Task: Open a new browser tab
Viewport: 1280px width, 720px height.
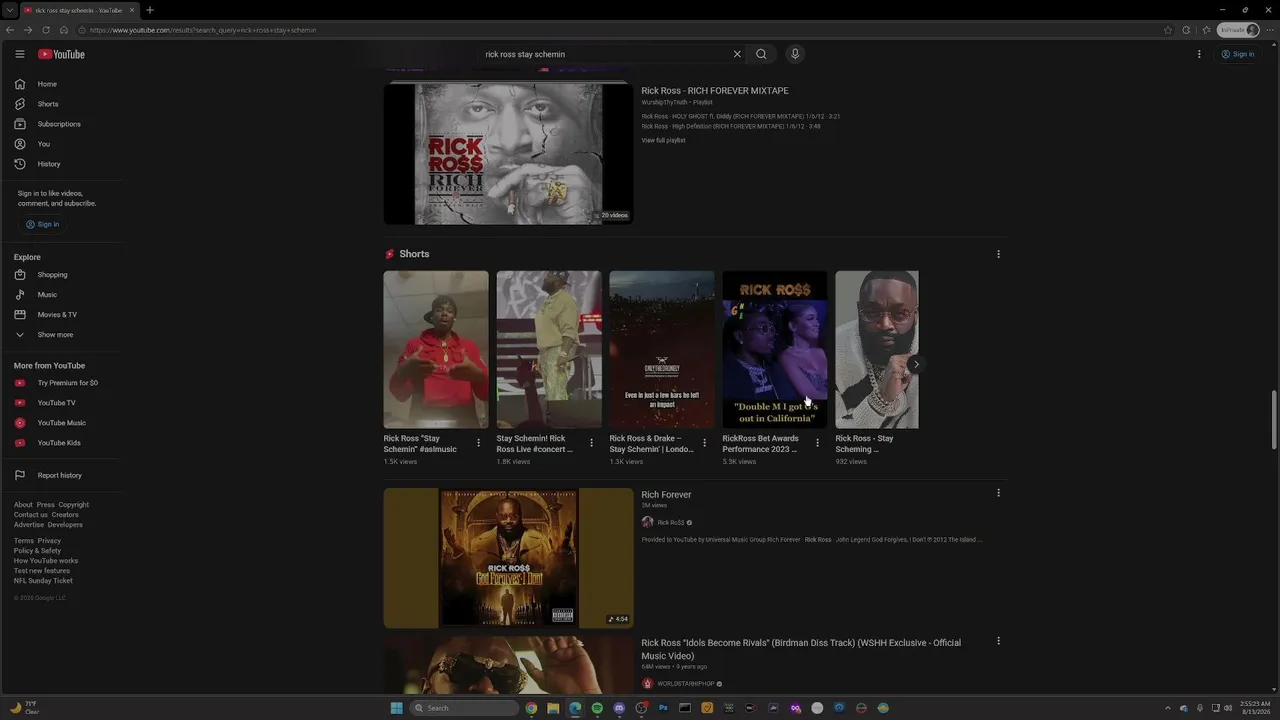Action: point(150,10)
